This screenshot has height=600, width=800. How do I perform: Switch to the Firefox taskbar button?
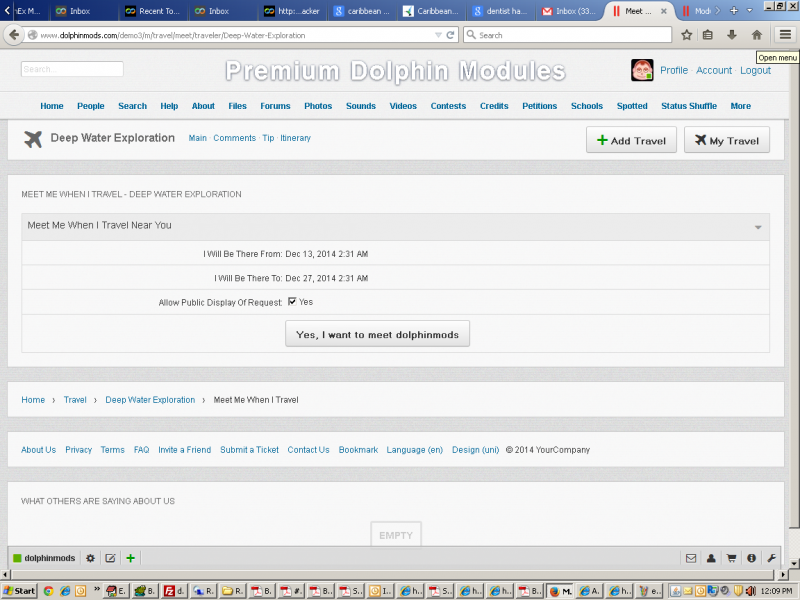point(560,591)
